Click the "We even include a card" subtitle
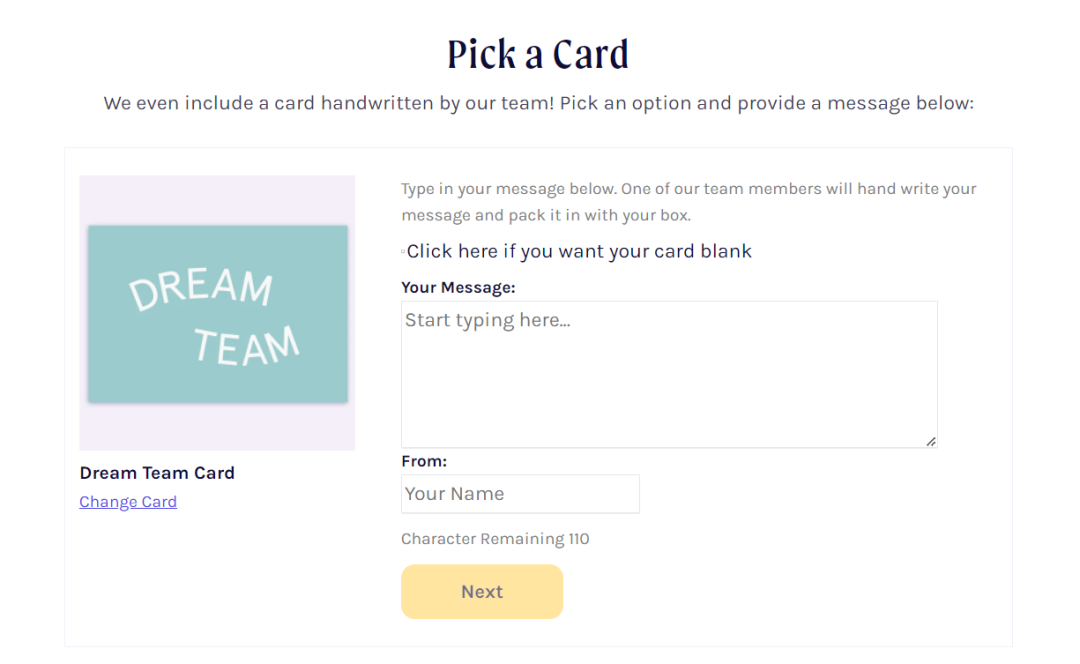Viewport: 1080px width, 664px height. click(538, 103)
